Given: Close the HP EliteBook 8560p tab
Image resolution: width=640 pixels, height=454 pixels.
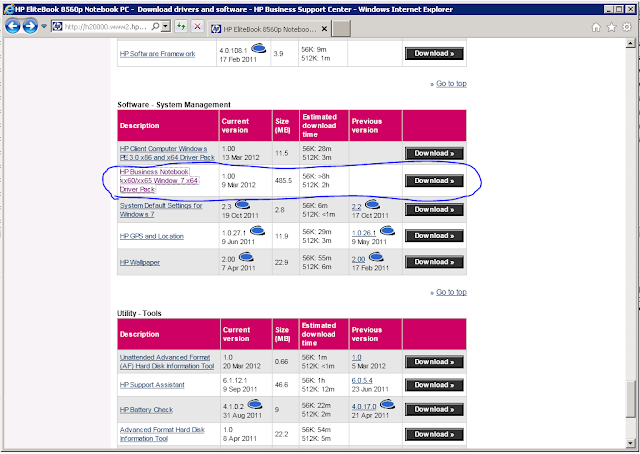Looking at the screenshot, I should click(x=324, y=29).
